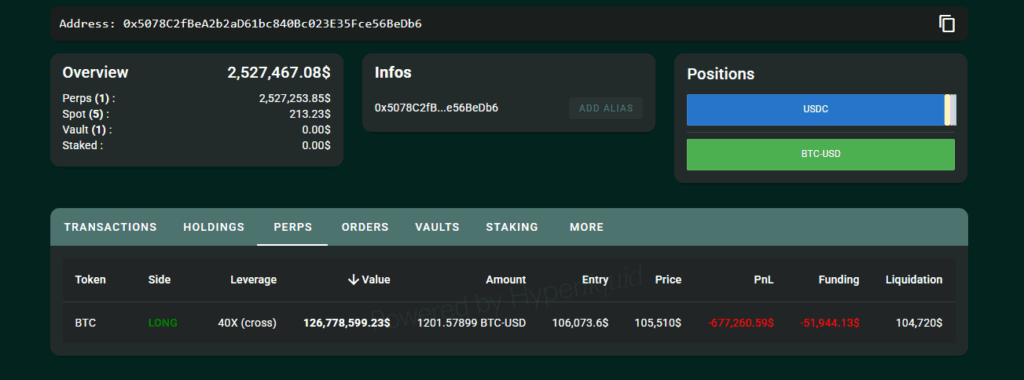This screenshot has height=380, width=1024.
Task: Sort by the Entry column header
Action: click(x=595, y=279)
